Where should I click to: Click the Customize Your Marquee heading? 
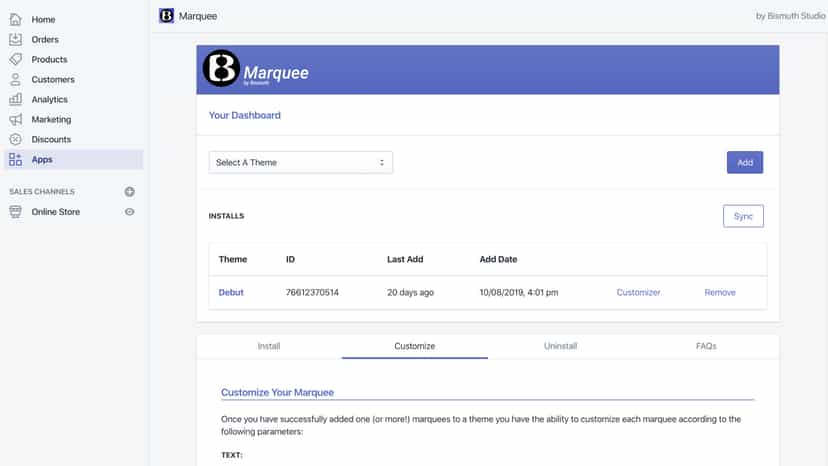[x=277, y=393]
